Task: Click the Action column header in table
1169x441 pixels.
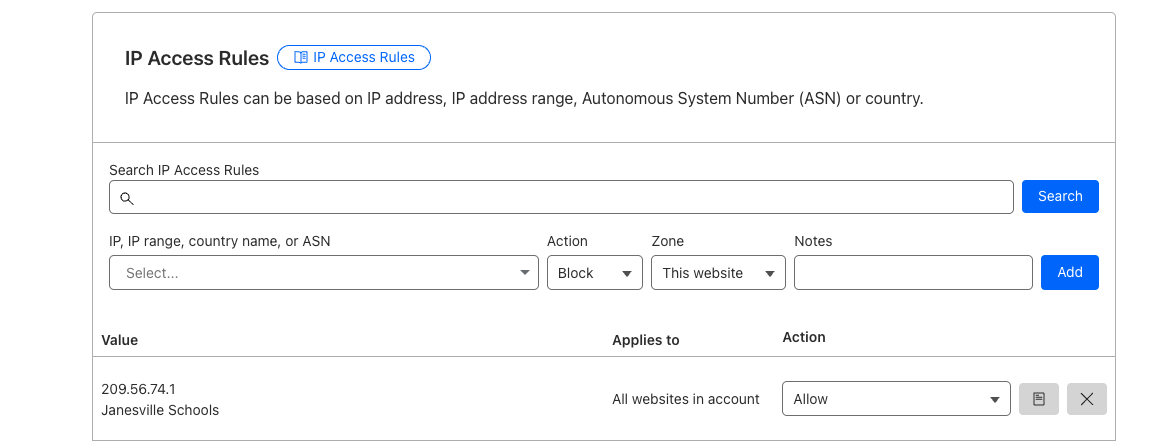Action: coord(804,337)
